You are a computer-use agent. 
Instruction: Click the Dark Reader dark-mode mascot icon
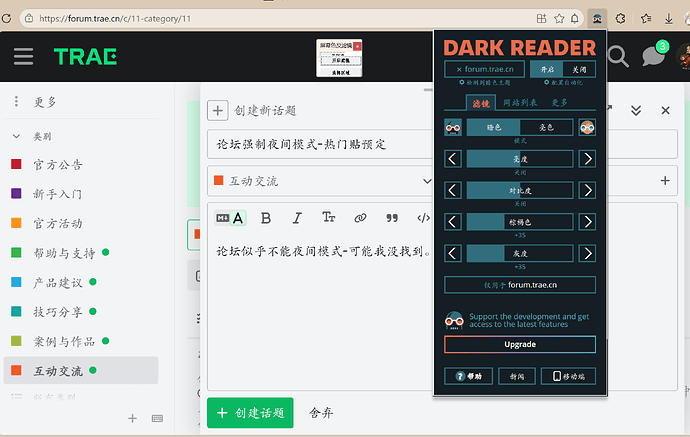[453, 128]
